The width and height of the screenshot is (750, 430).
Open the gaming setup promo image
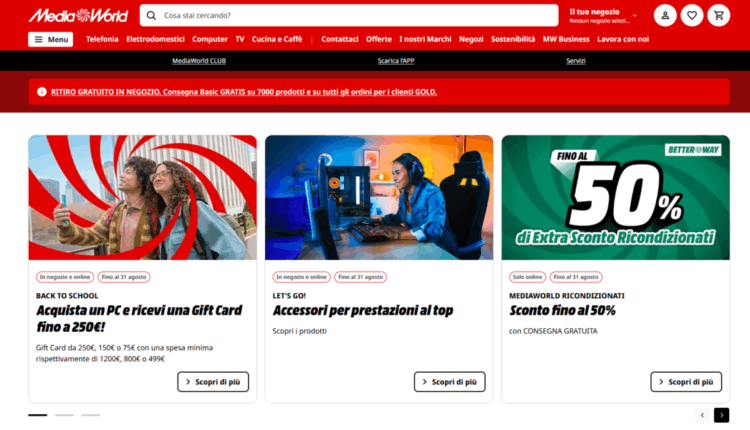379,198
